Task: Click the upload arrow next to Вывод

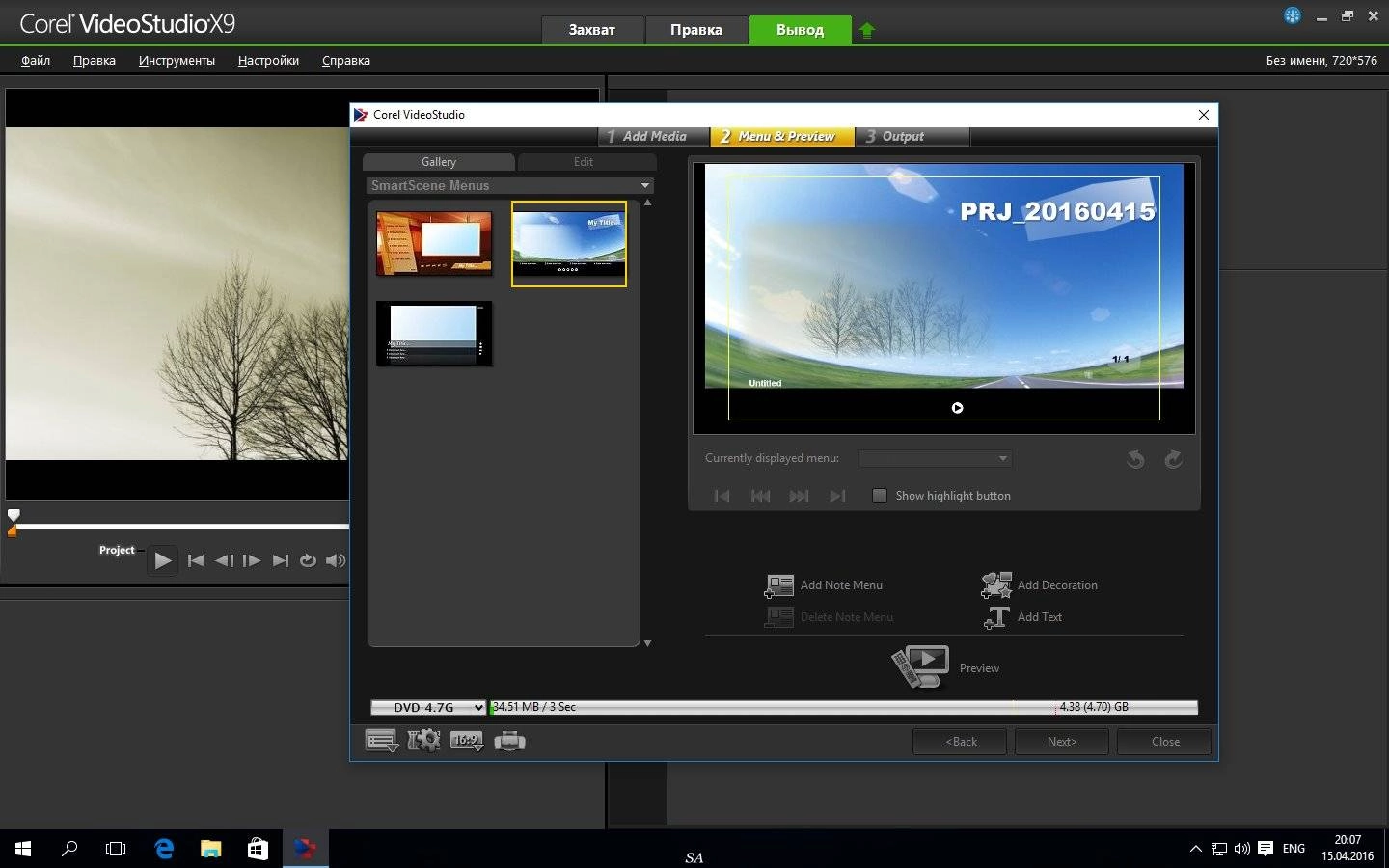Action: [866, 30]
